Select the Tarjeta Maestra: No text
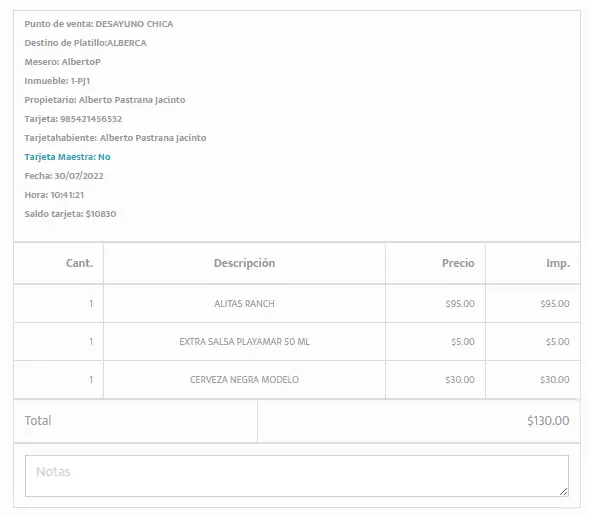590x516 pixels. (67, 157)
